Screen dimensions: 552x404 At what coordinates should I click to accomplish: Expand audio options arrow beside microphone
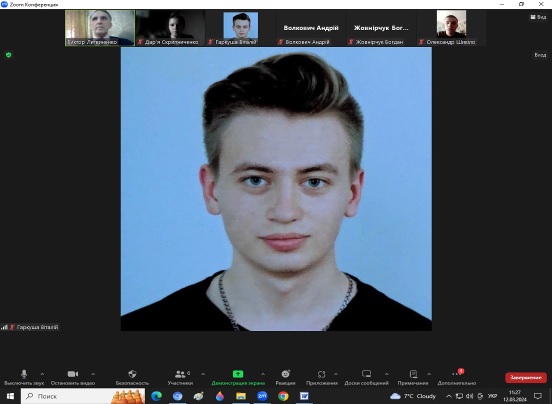tap(42, 374)
